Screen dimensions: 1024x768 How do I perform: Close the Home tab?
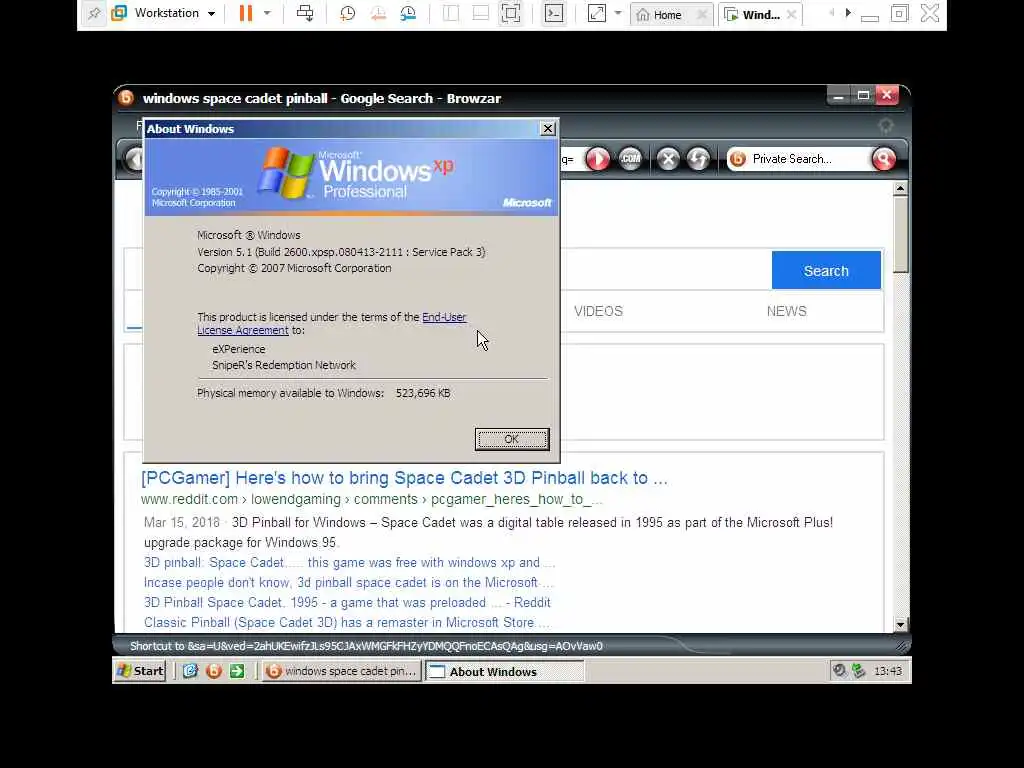[x=702, y=14]
